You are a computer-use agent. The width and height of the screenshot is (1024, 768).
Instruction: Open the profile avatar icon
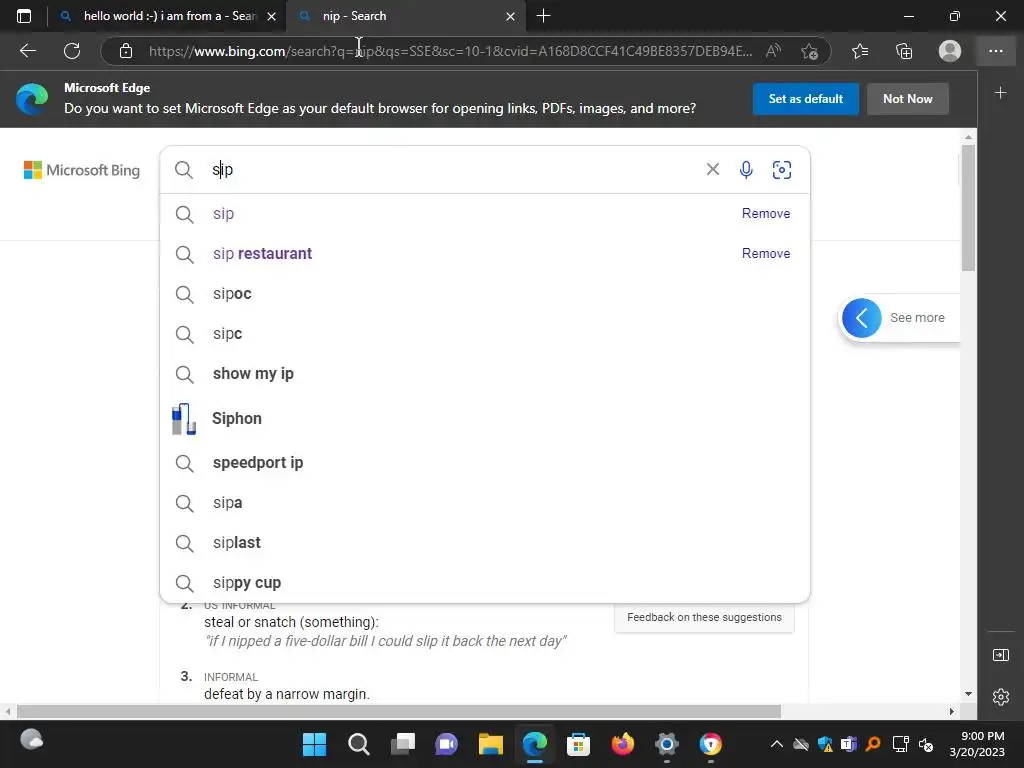click(x=950, y=51)
